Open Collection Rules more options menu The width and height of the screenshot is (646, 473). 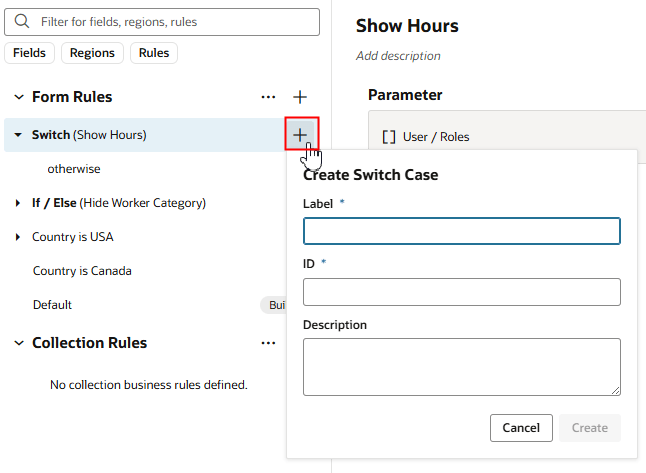268,343
